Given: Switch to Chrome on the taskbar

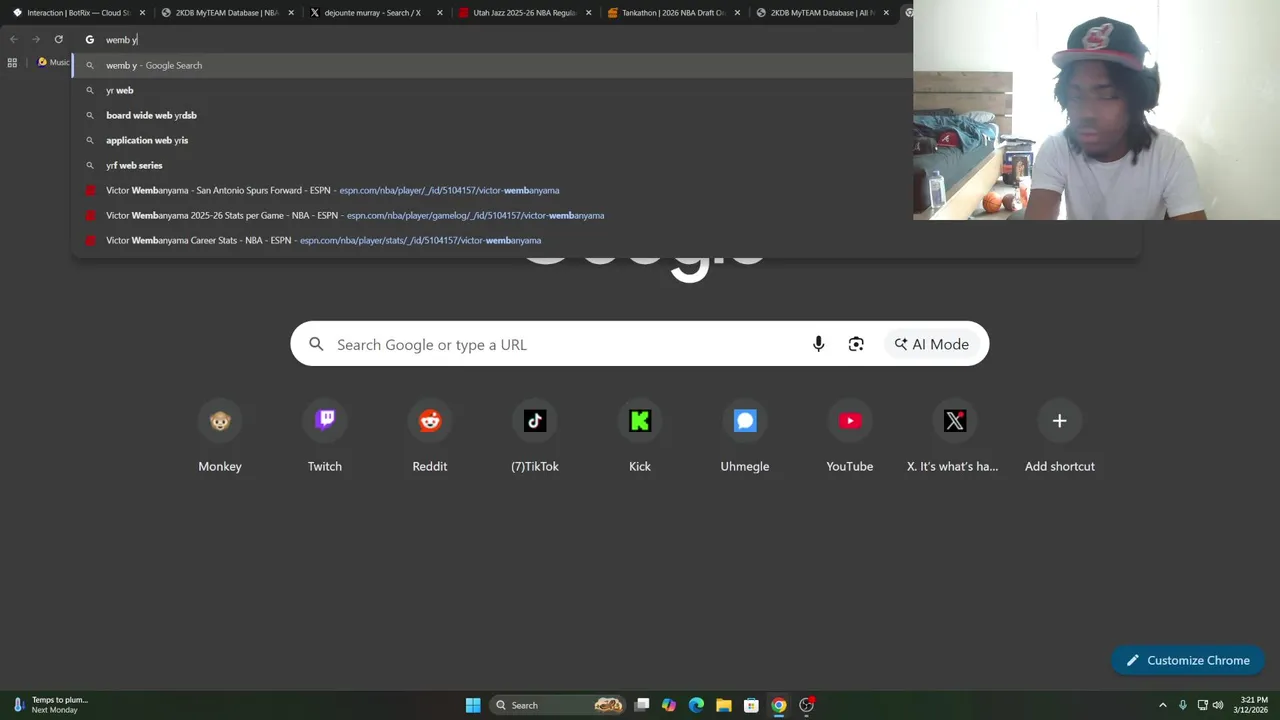Looking at the screenshot, I should pyautogui.click(x=779, y=705).
